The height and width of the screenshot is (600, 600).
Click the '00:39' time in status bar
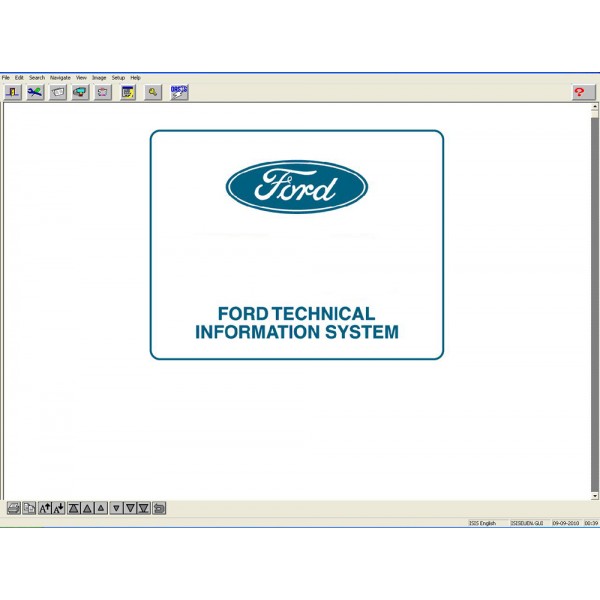click(591, 523)
